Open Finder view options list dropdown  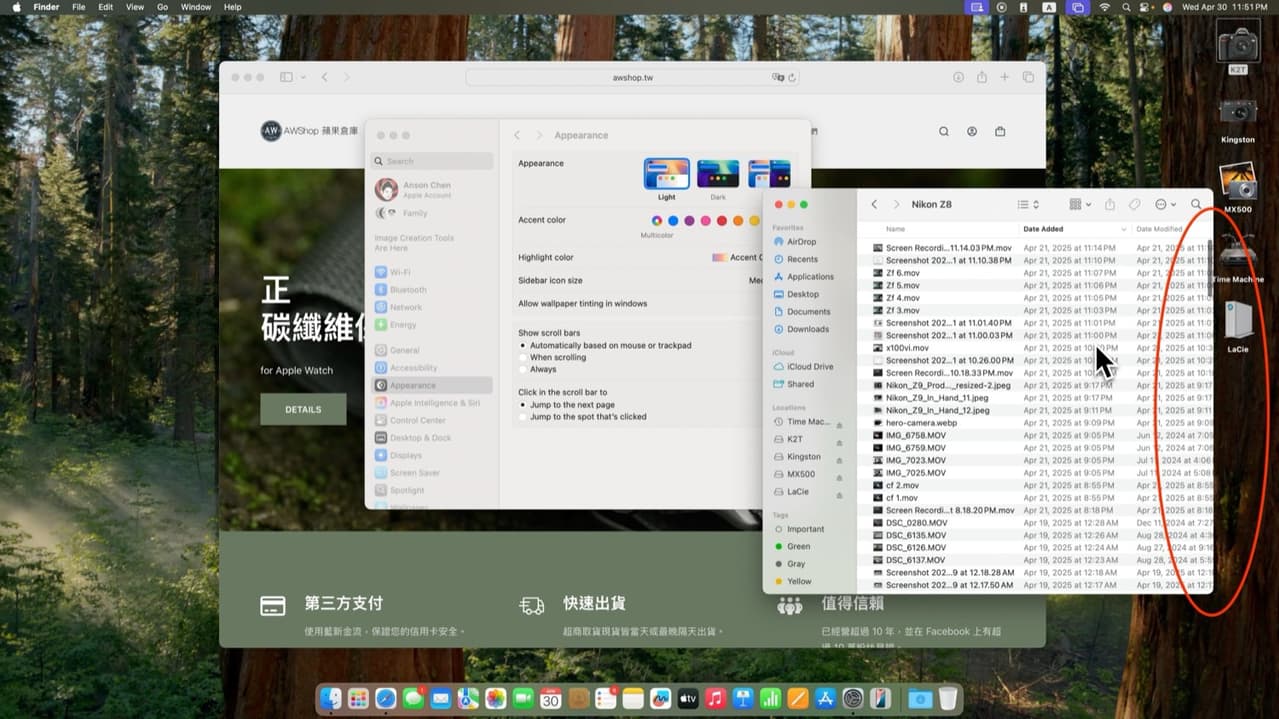pos(1028,204)
